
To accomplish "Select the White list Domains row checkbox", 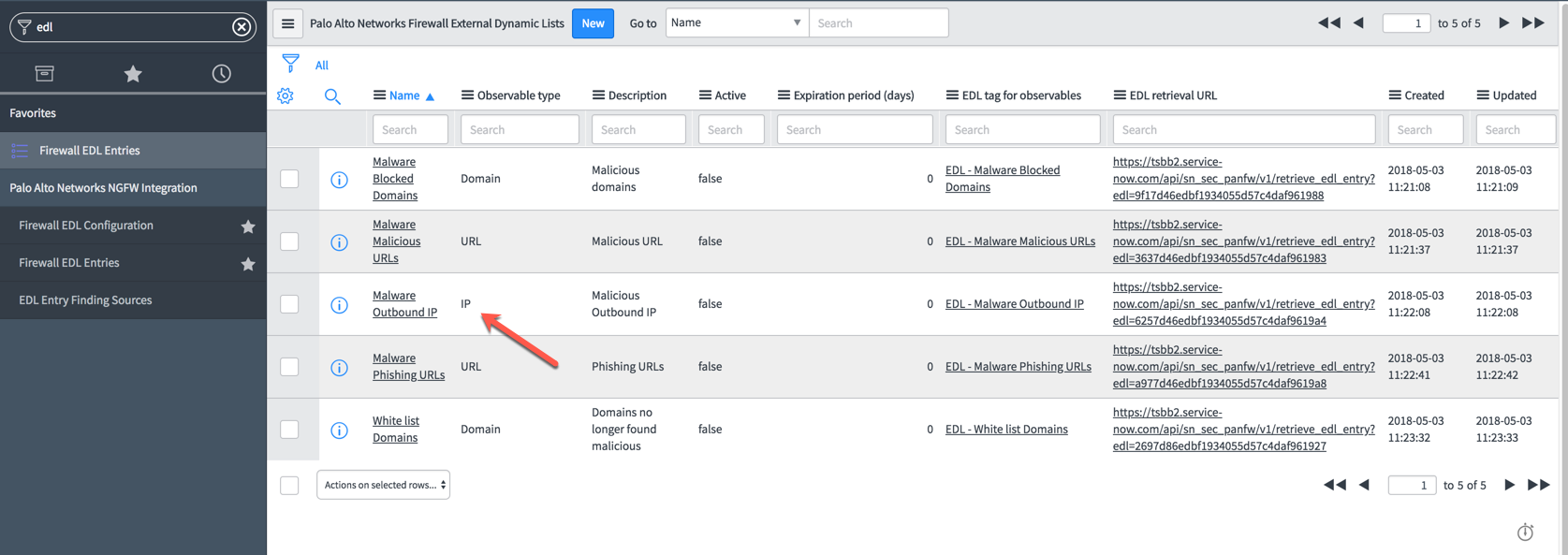I will click(x=289, y=430).
